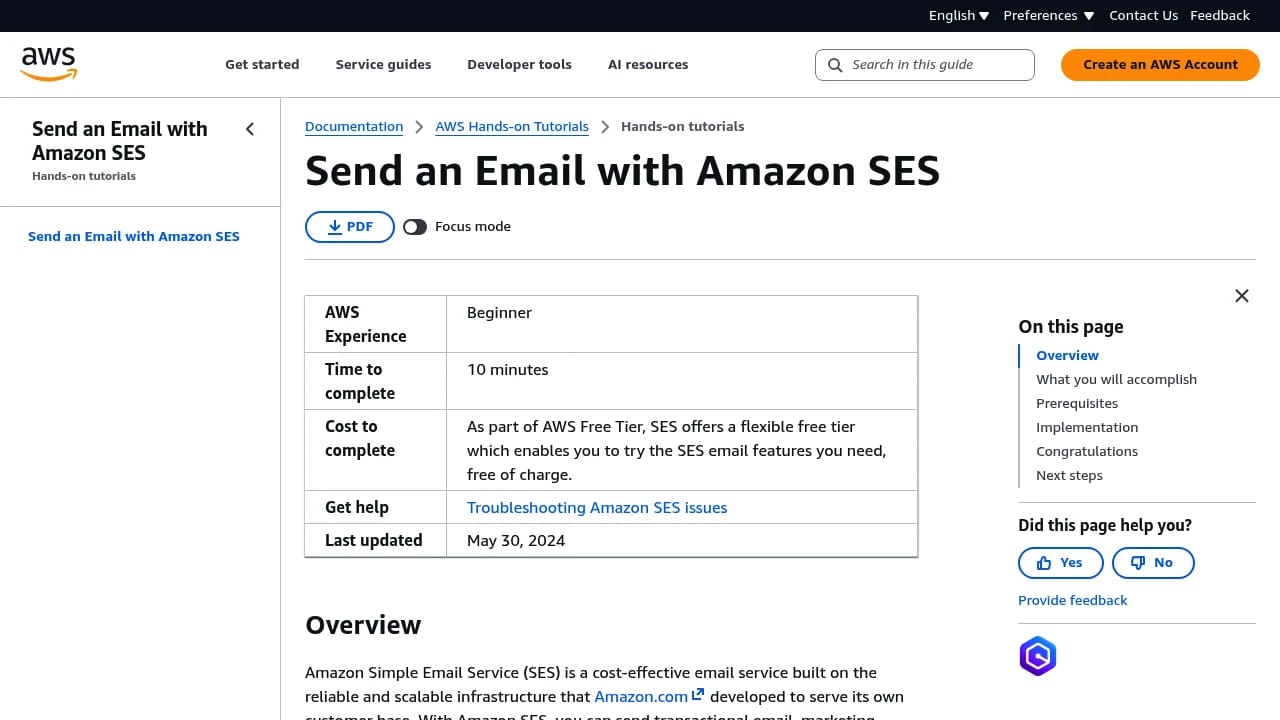Screen dimensions: 1280x720
Task: Click the Documentation breadcrumb link
Action: tap(354, 126)
